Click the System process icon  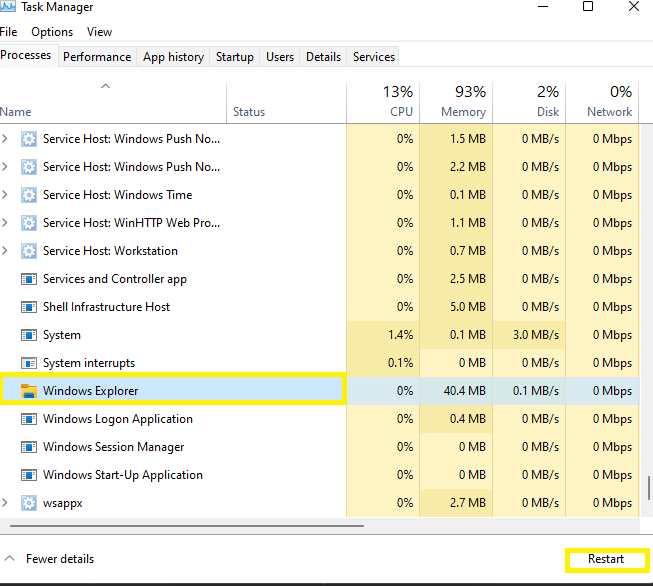[x=29, y=335]
